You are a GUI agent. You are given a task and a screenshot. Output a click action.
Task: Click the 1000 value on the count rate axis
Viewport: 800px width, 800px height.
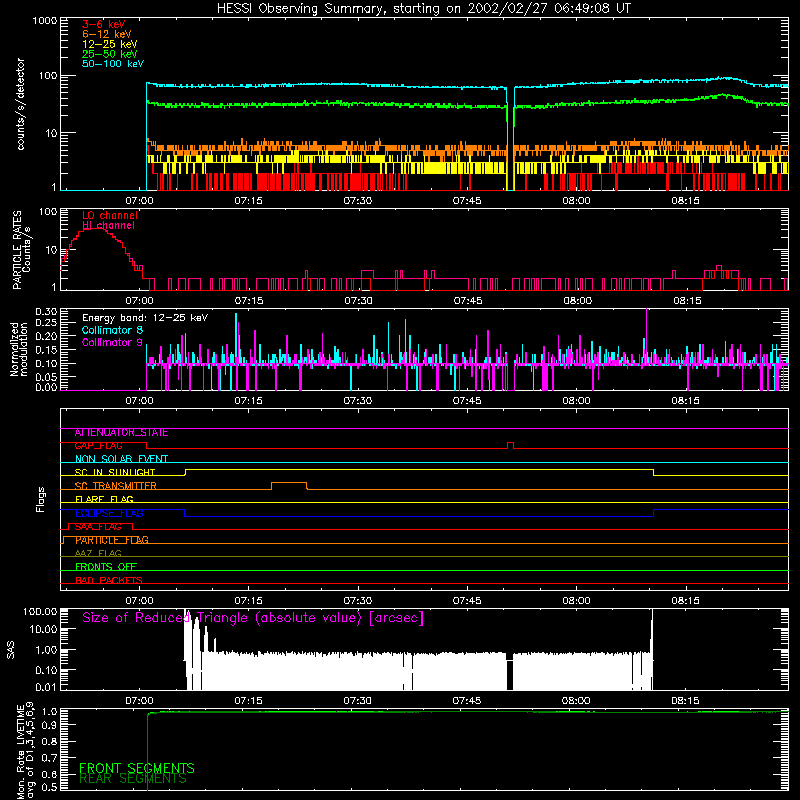pyautogui.click(x=45, y=21)
